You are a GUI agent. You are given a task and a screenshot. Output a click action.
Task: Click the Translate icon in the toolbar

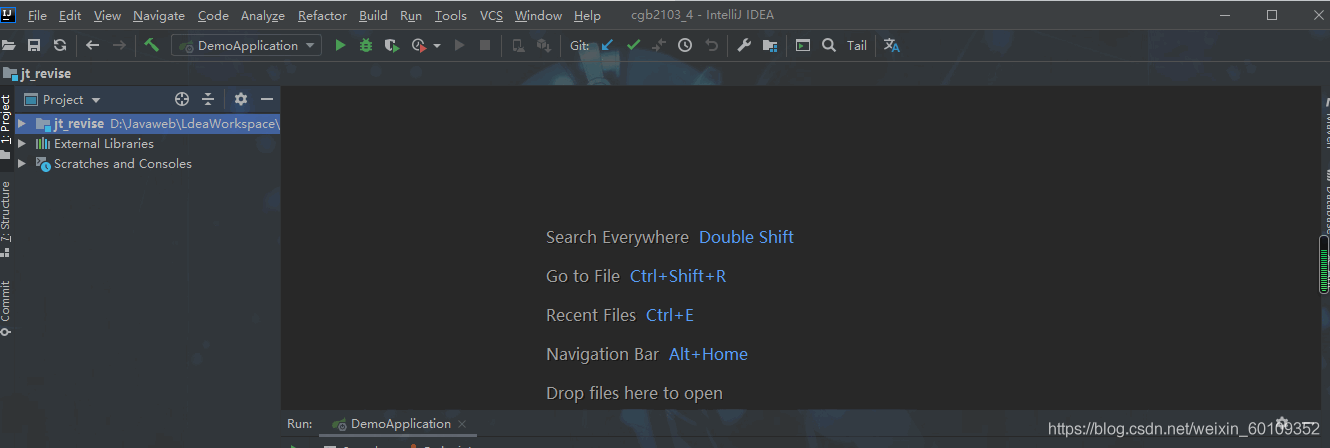tap(892, 45)
